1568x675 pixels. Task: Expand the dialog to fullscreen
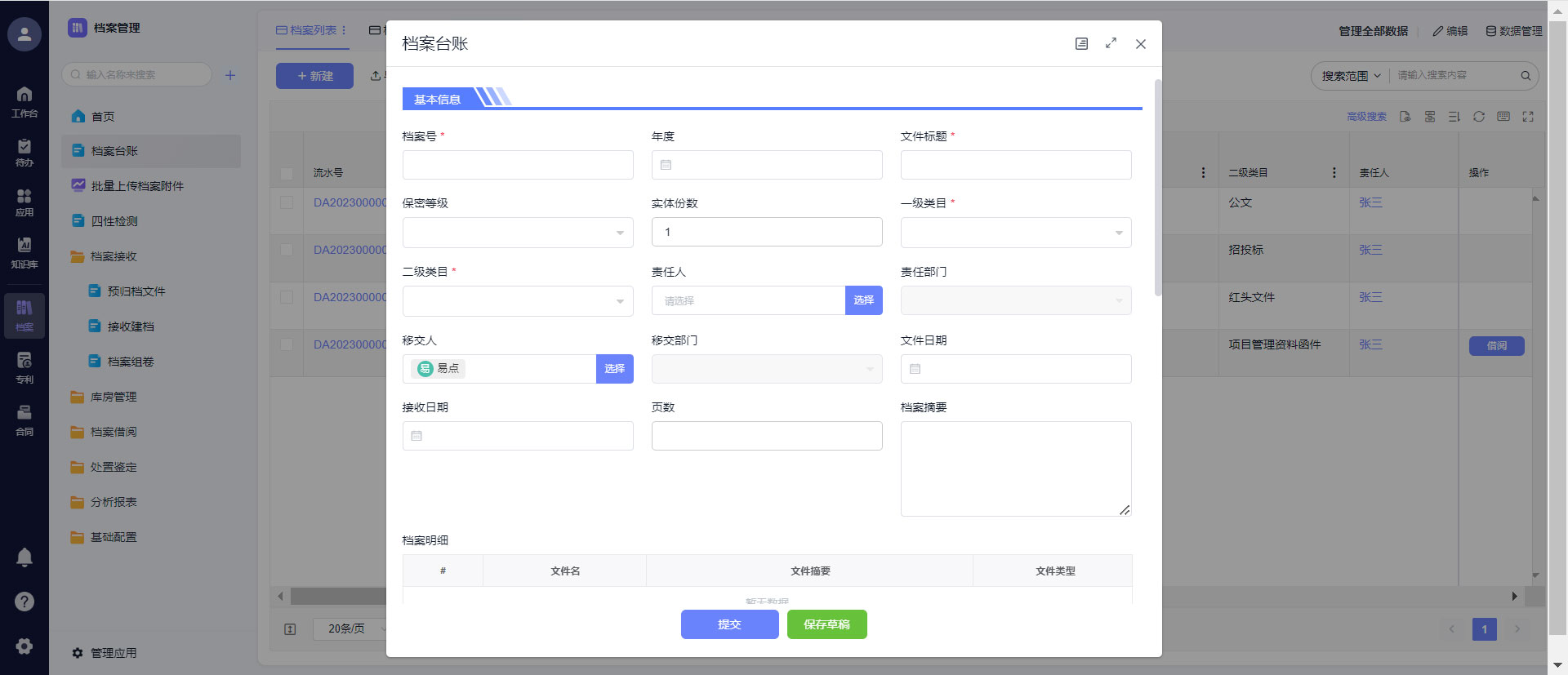click(x=1111, y=43)
